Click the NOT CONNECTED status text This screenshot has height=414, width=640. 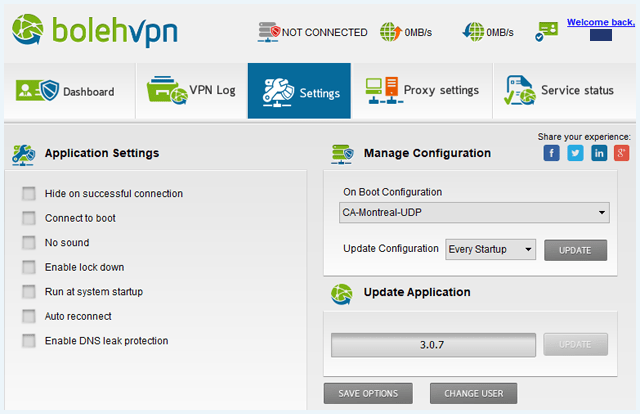tap(324, 33)
